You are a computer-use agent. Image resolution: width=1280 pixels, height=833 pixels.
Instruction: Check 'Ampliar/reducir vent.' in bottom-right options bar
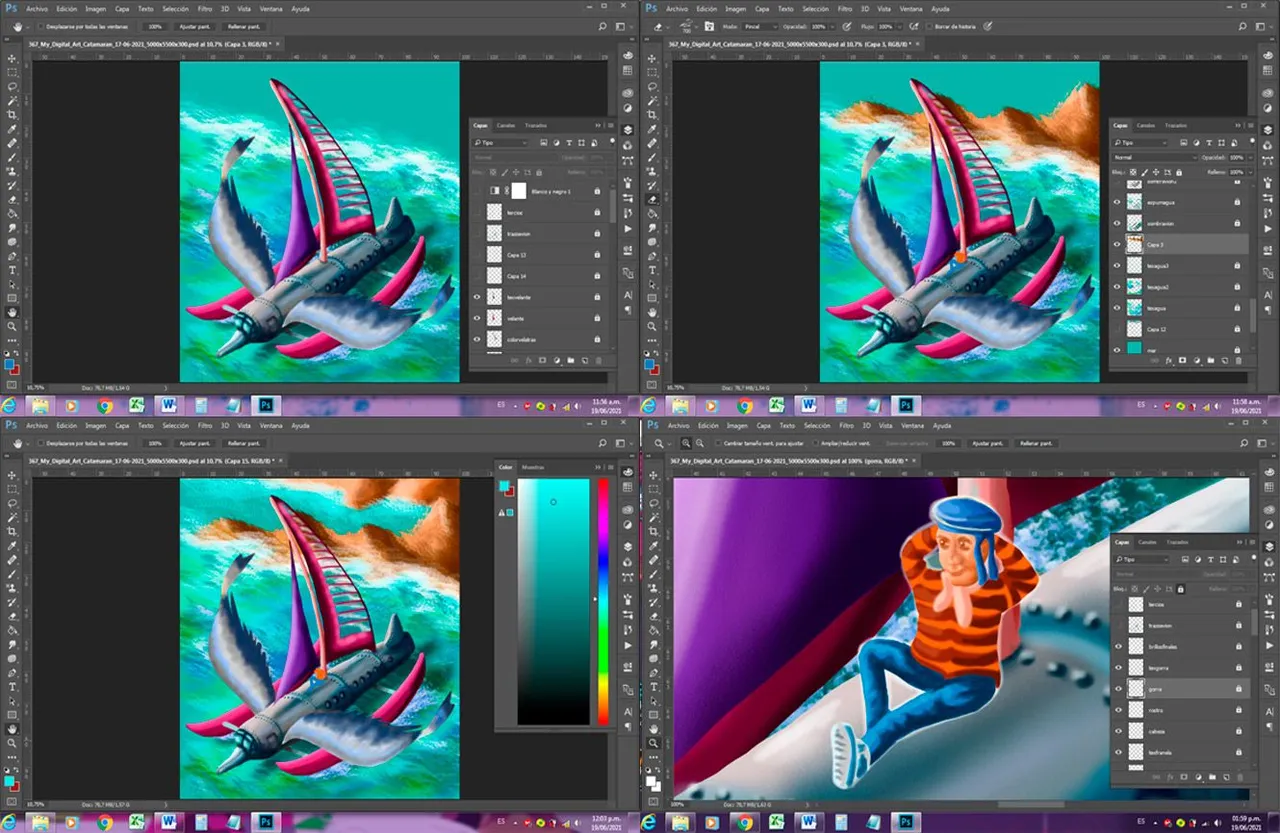click(816, 443)
